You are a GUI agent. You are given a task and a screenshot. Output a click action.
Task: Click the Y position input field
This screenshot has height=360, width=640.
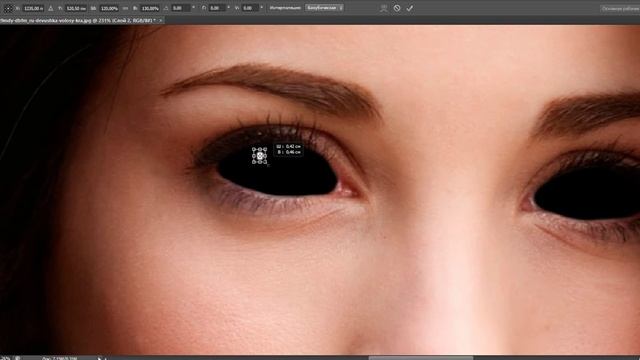click(x=76, y=8)
